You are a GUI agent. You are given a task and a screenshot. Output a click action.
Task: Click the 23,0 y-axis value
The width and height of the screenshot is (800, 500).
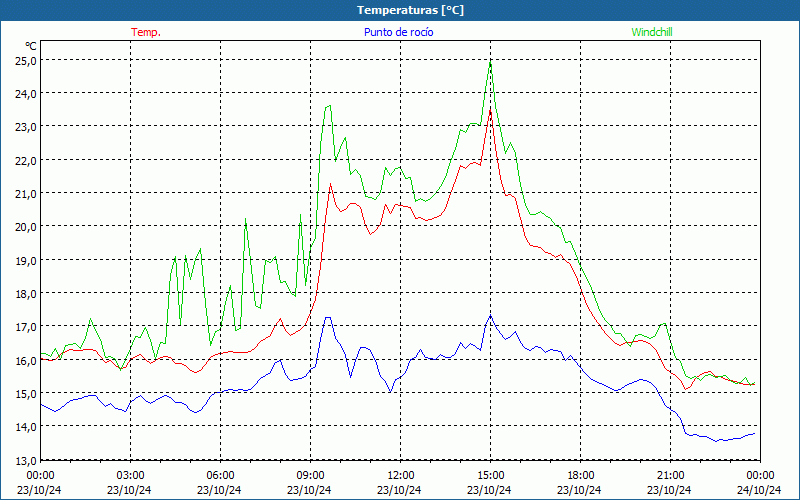tap(25, 127)
